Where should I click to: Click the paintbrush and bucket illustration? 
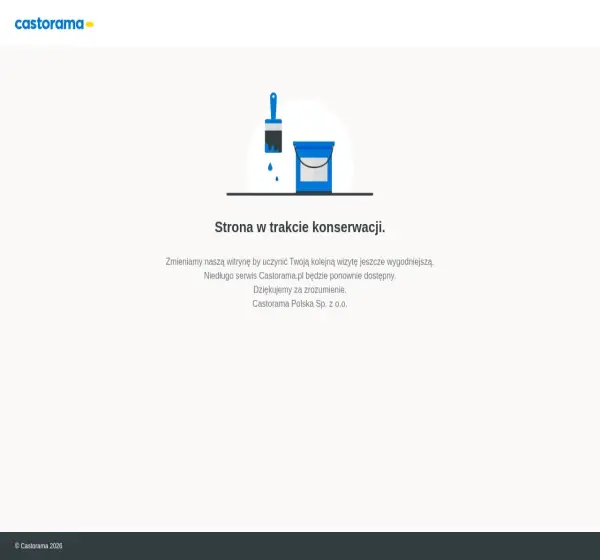coord(300,144)
